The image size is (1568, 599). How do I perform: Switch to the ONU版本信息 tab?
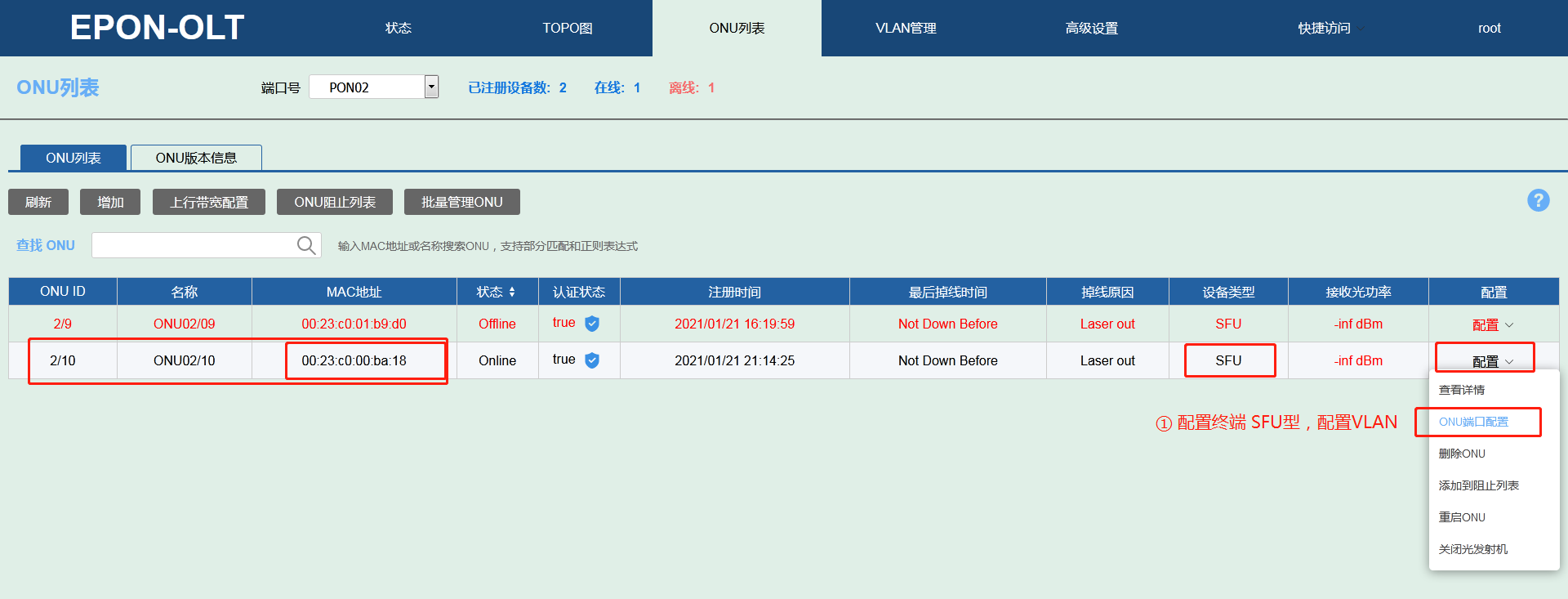pos(196,158)
